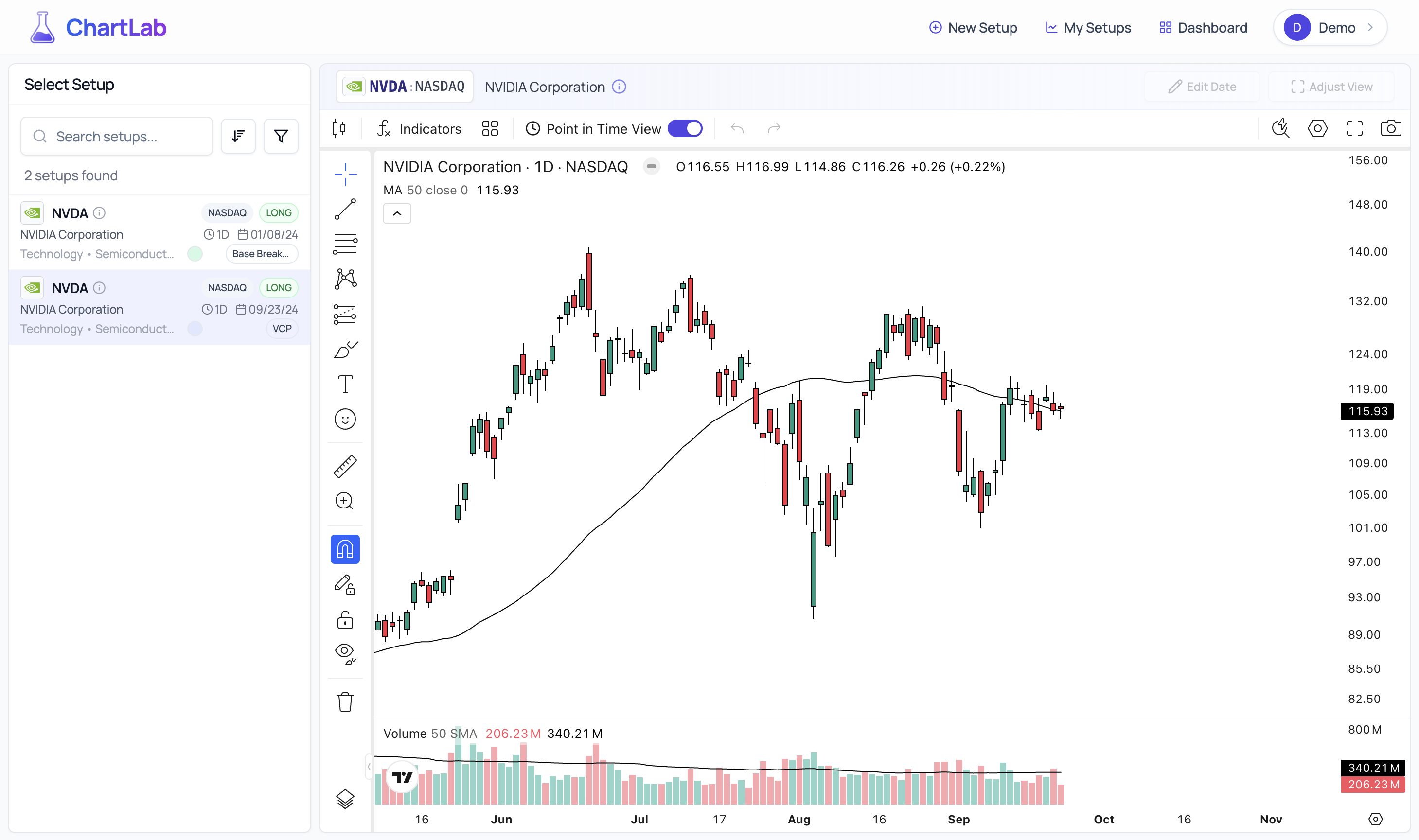
Task: Enter fullscreen chart mode
Action: [x=1354, y=128]
